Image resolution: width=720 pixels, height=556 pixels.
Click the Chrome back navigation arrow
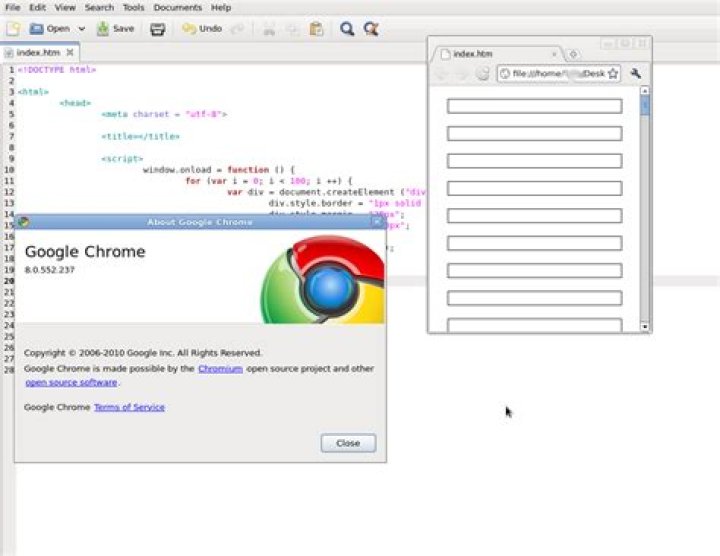442,73
